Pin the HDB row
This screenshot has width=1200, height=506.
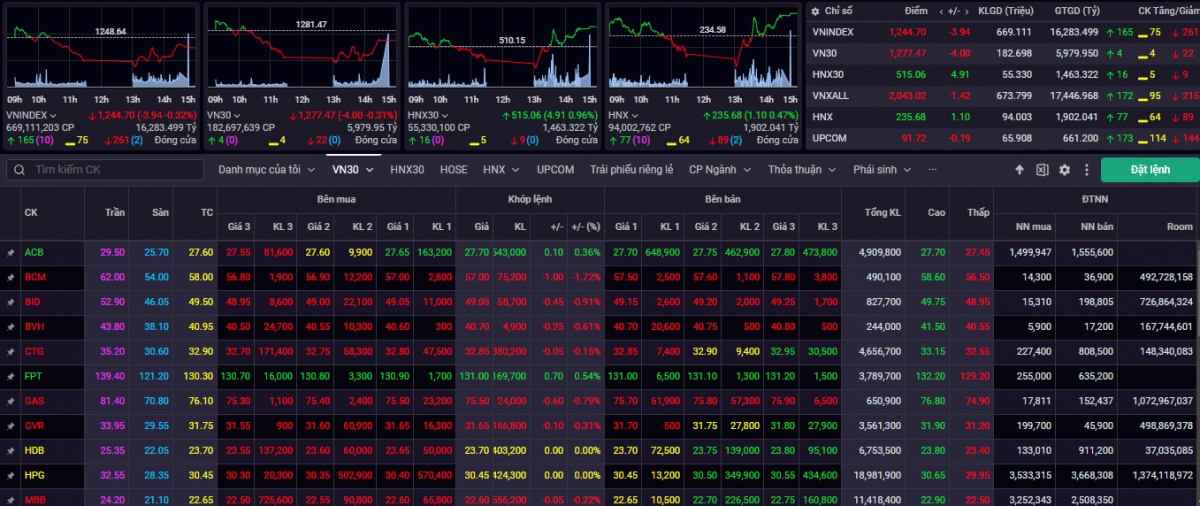click(x=10, y=451)
